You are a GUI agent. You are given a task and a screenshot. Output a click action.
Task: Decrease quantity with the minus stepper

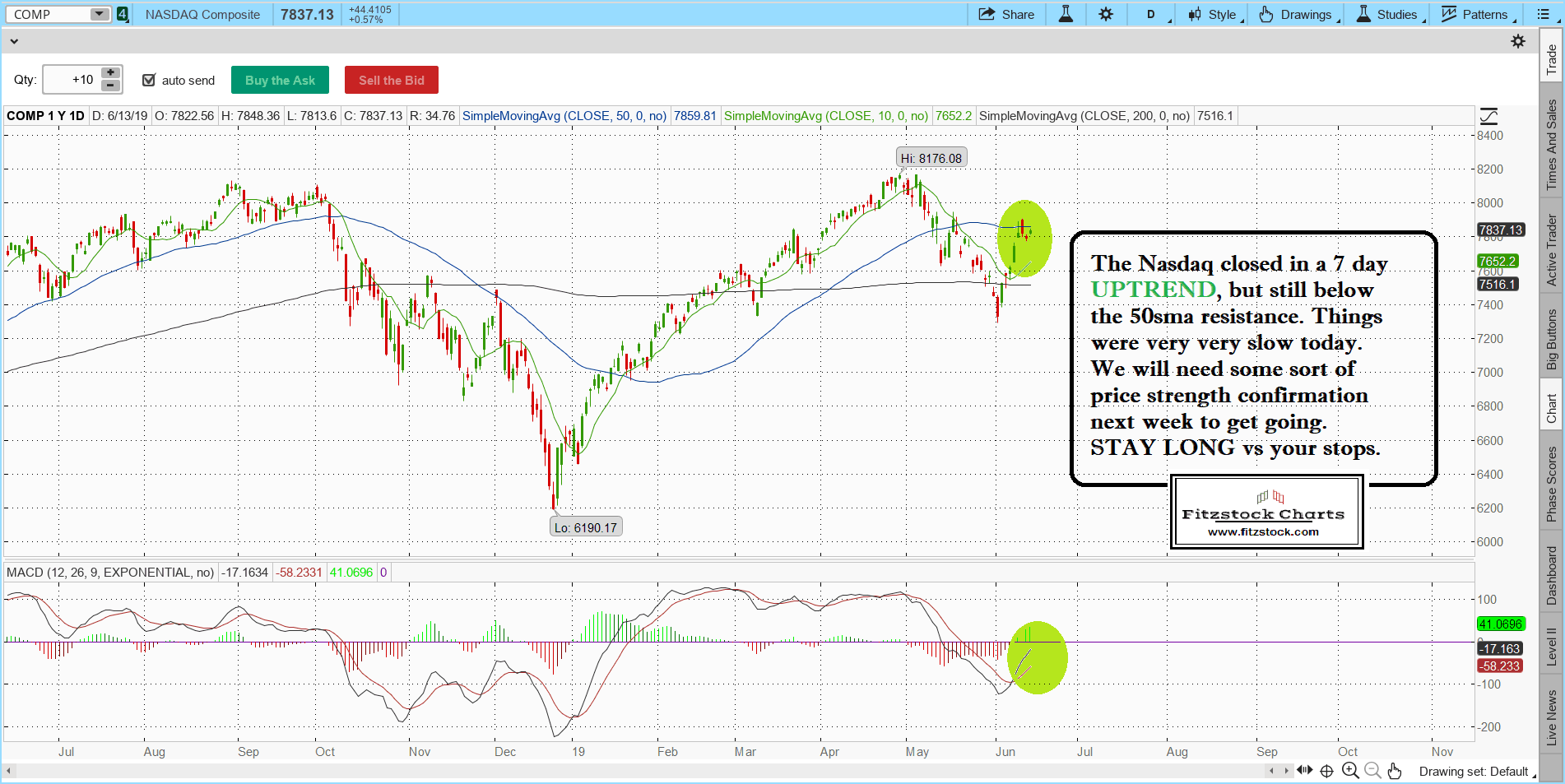click(x=110, y=86)
